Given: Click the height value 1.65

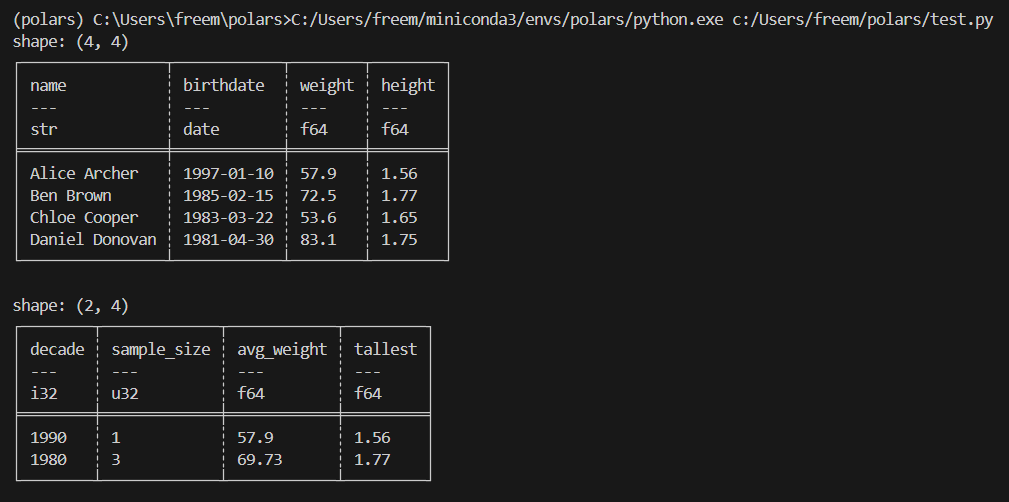Looking at the screenshot, I should click(399, 218).
